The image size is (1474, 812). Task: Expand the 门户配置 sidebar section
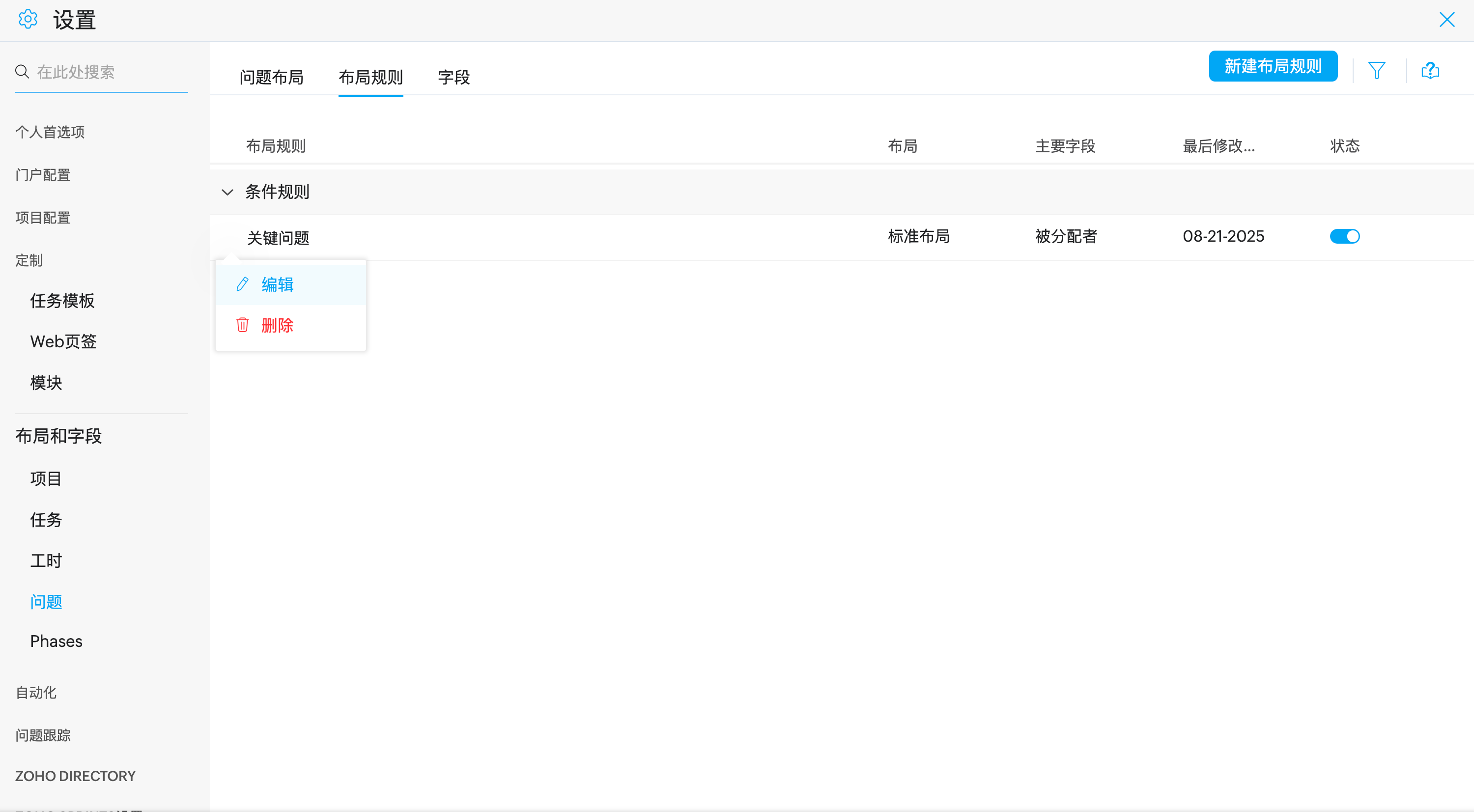[43, 174]
